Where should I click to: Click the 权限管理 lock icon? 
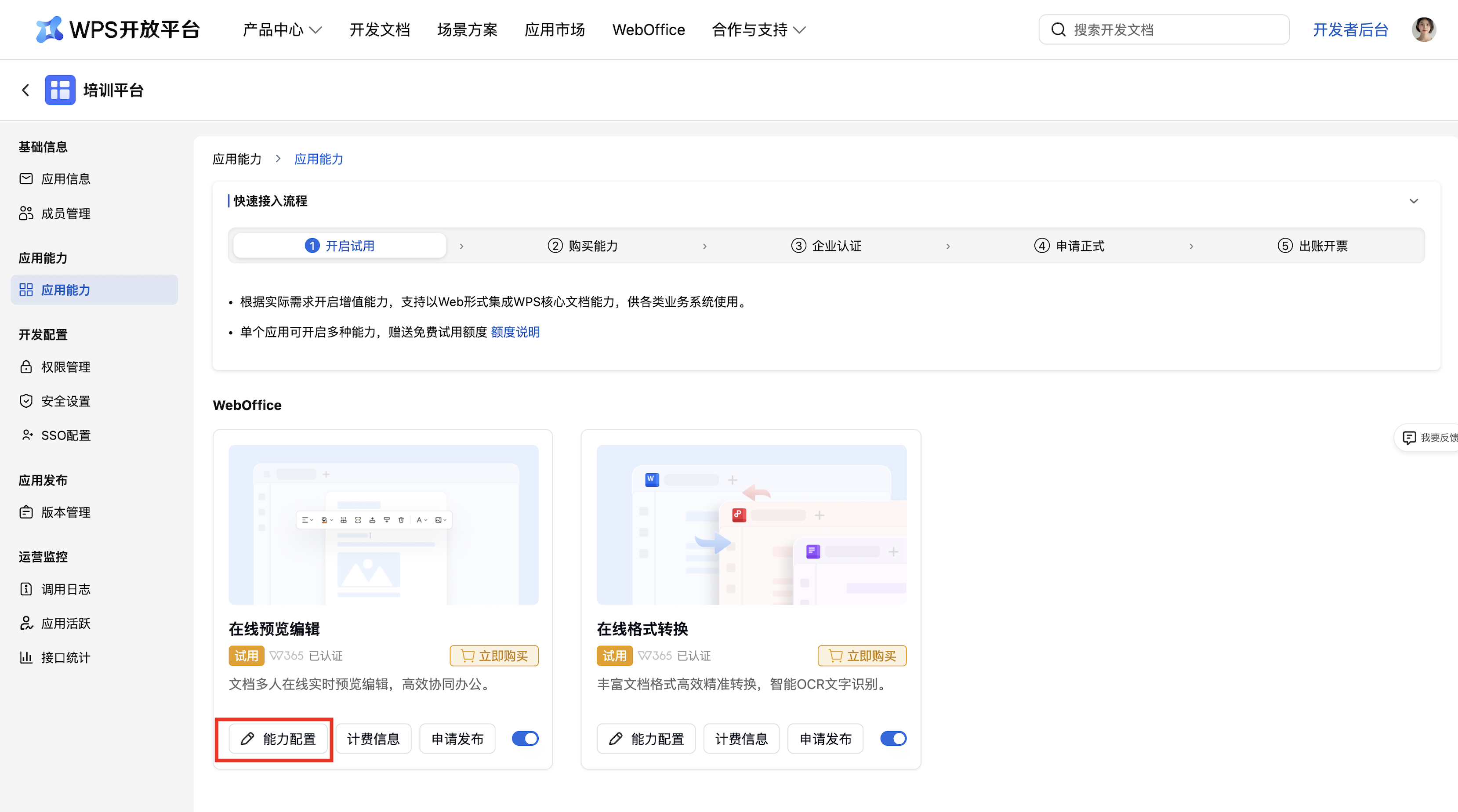click(x=26, y=366)
